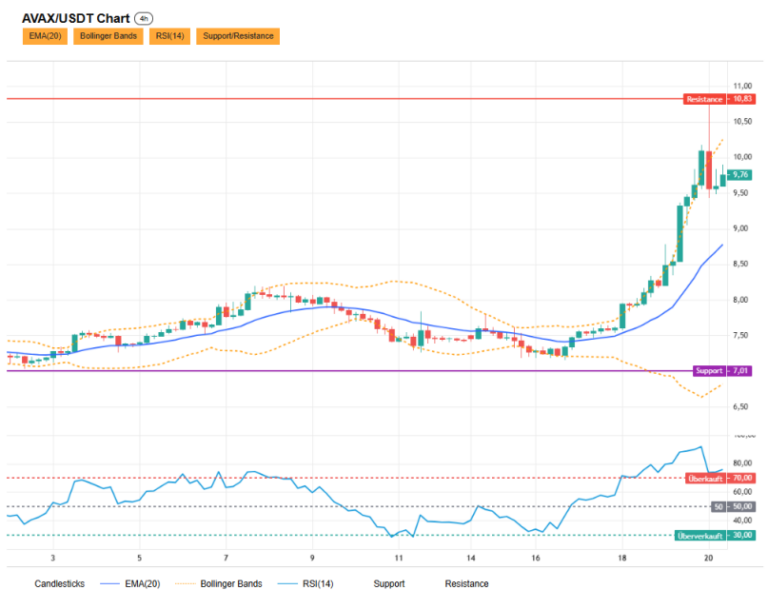The width and height of the screenshot is (768, 590).
Task: Toggle the EMA(20) indicator tag
Action: click(x=45, y=36)
